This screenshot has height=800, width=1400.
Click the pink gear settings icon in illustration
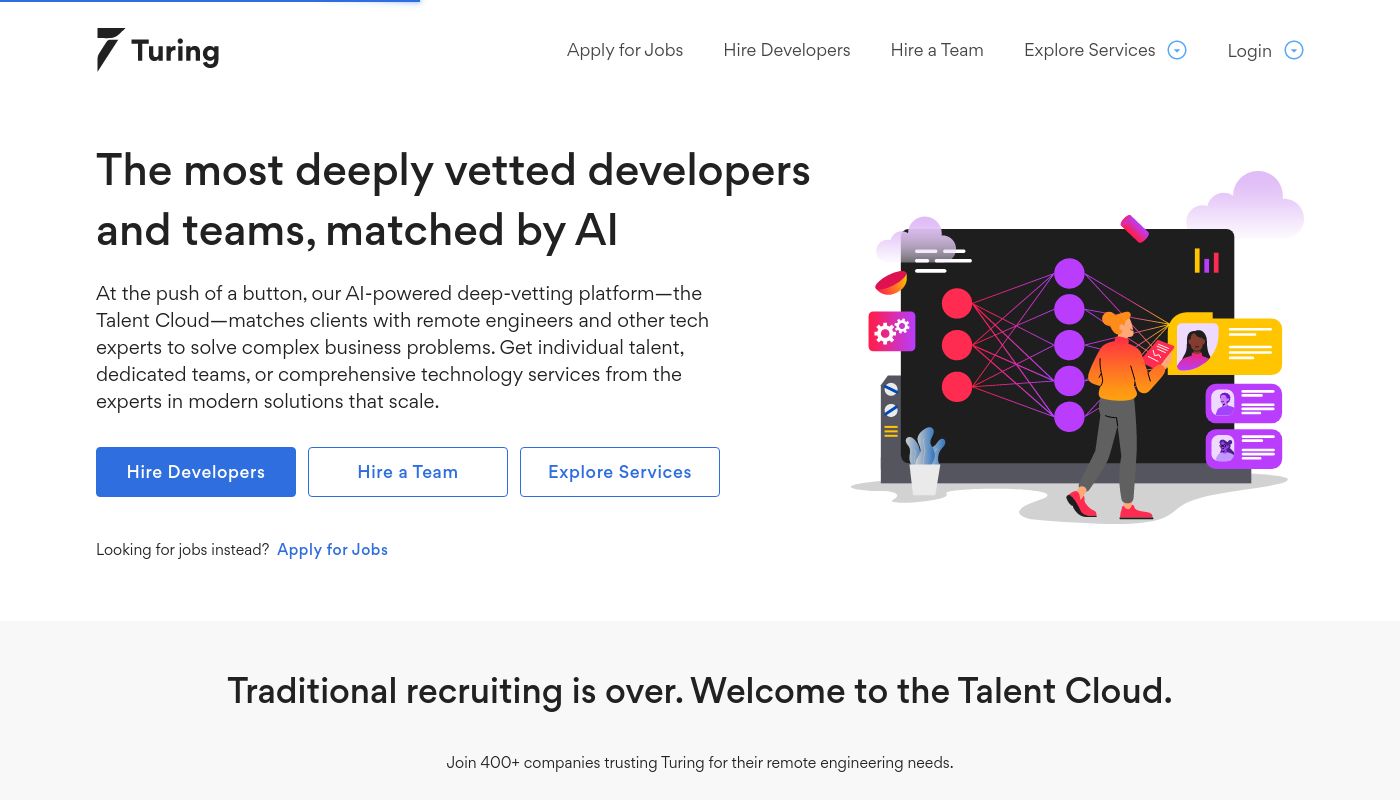(x=891, y=331)
